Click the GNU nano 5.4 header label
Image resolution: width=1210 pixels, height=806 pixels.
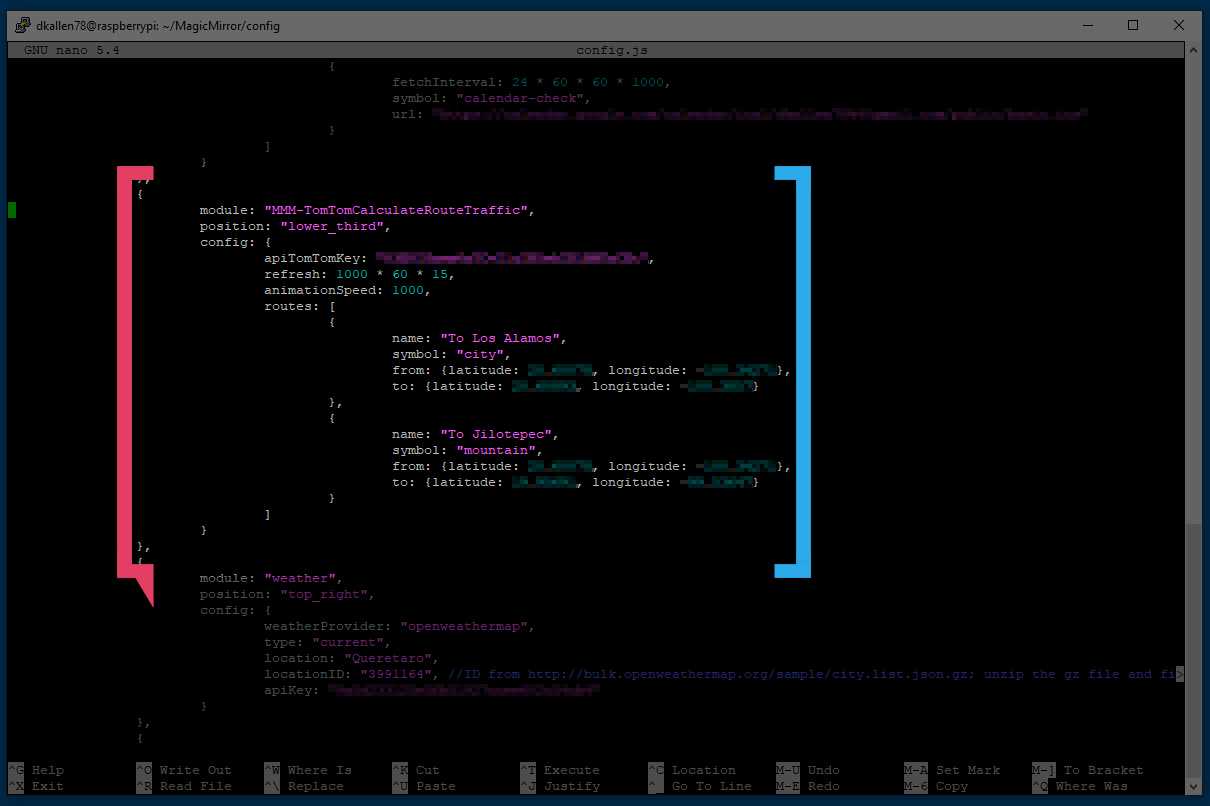72,50
